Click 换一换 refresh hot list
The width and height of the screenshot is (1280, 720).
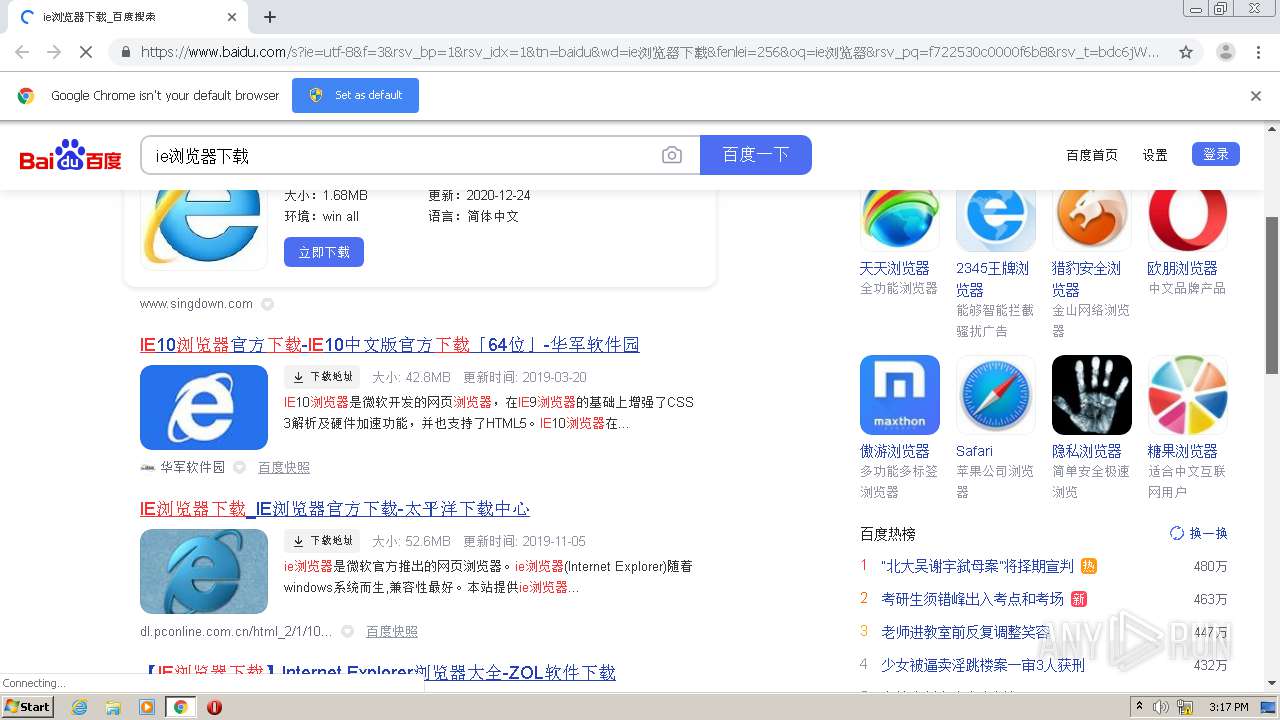coord(1198,534)
